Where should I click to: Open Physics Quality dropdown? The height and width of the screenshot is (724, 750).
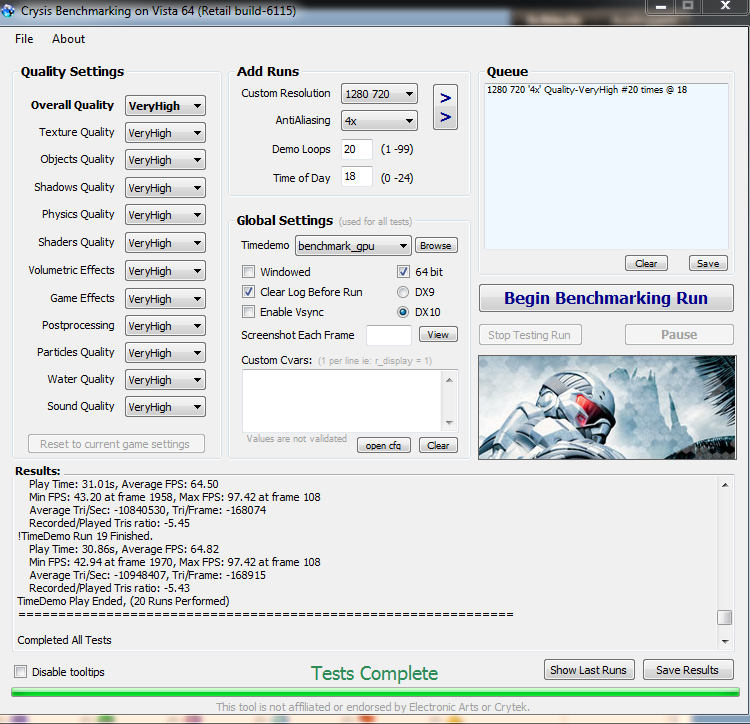point(165,215)
